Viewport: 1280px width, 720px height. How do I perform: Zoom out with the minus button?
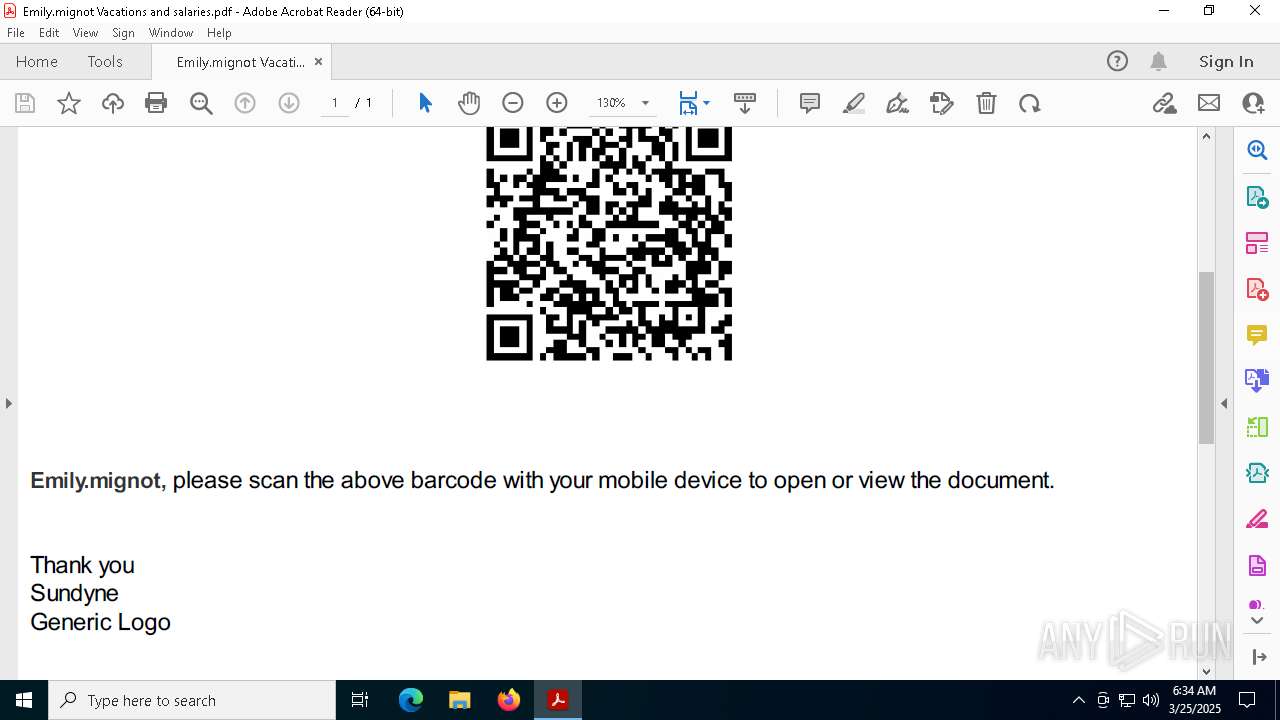click(x=513, y=103)
